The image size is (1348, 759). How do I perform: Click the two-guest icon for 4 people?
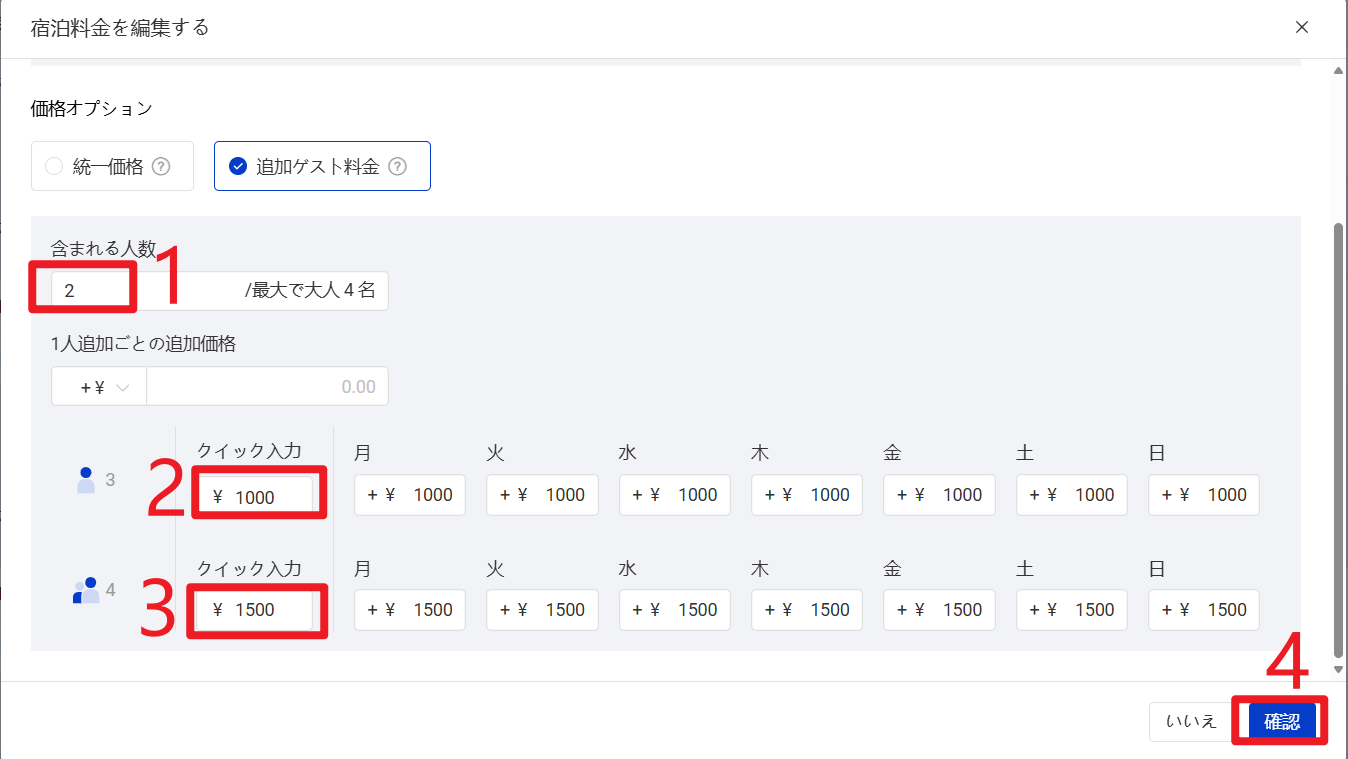point(86,591)
